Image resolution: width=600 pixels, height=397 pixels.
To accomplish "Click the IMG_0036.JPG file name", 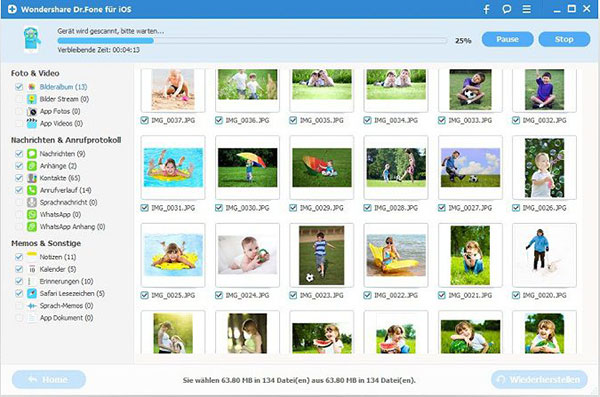I will click(x=247, y=120).
